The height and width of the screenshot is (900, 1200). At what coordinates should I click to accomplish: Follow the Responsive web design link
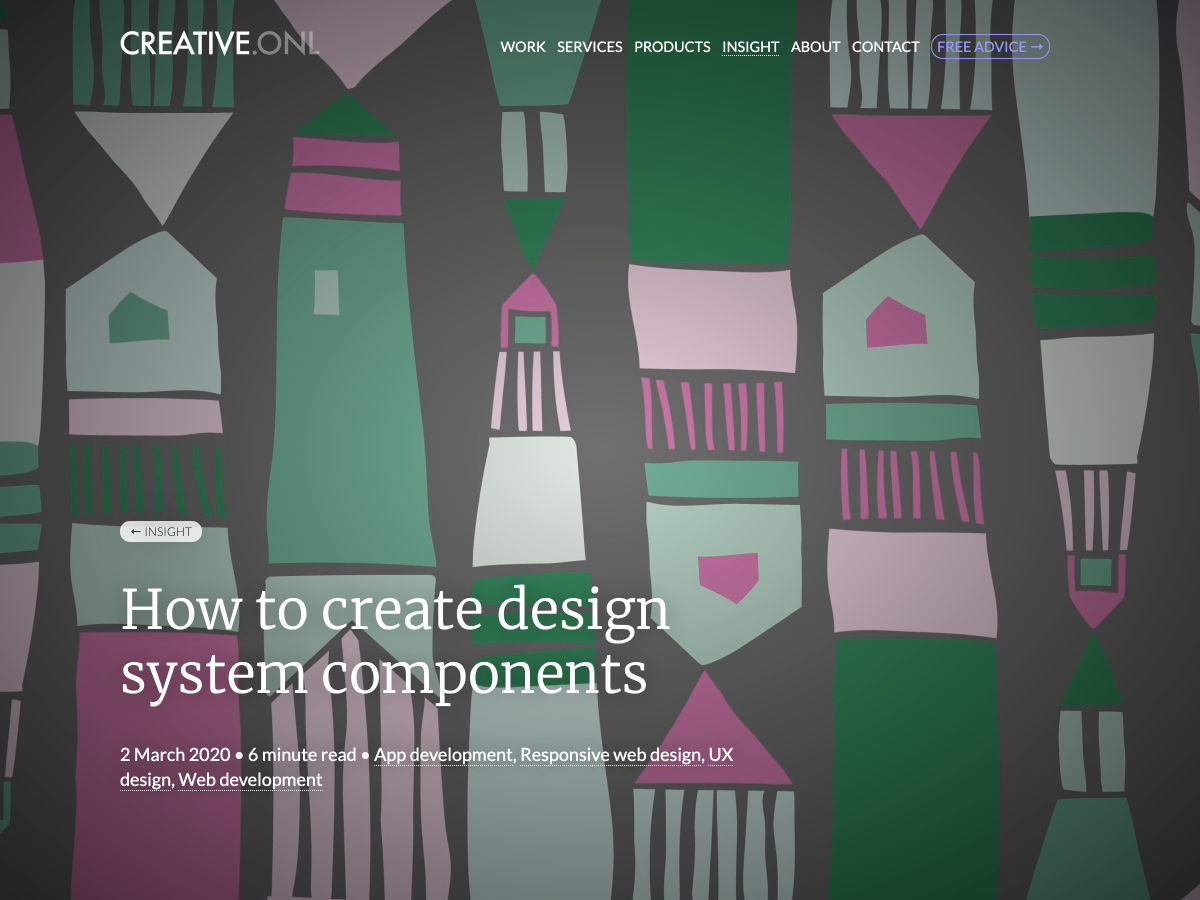pos(611,755)
